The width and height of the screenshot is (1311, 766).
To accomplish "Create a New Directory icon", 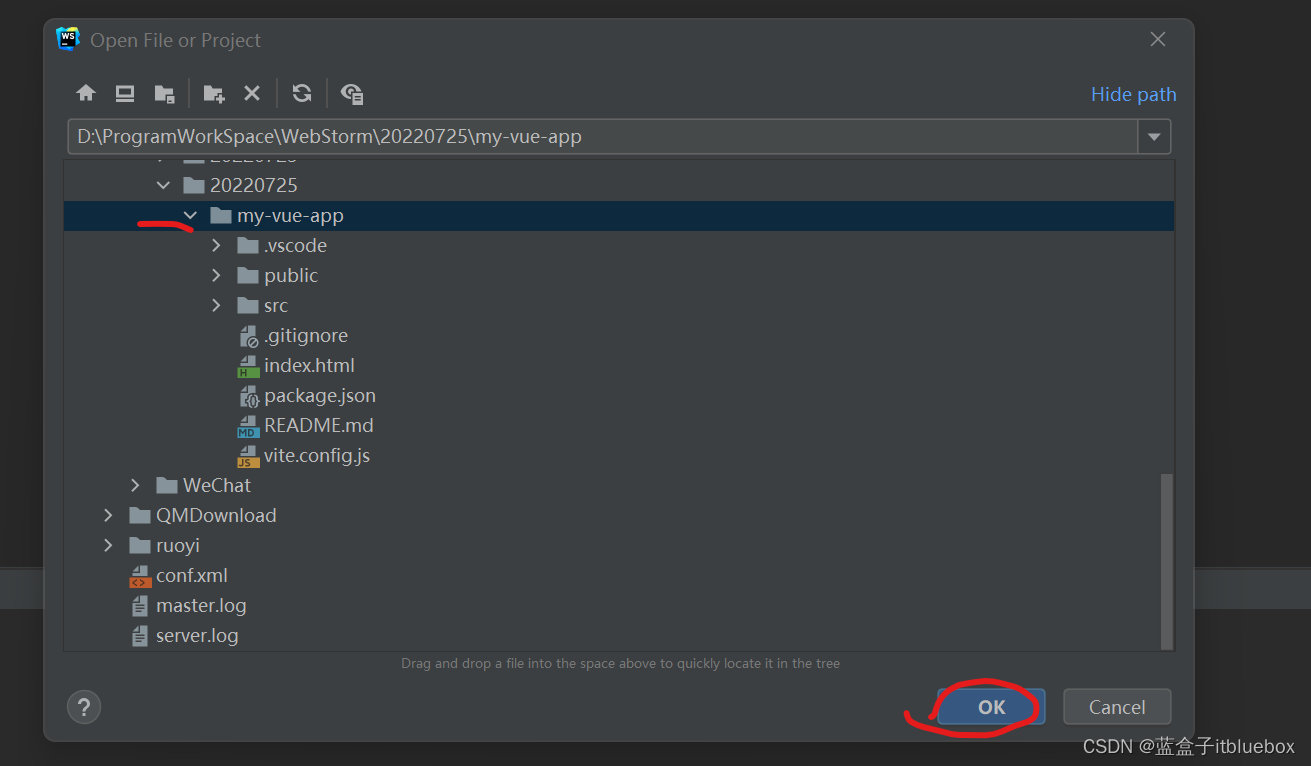I will [214, 93].
